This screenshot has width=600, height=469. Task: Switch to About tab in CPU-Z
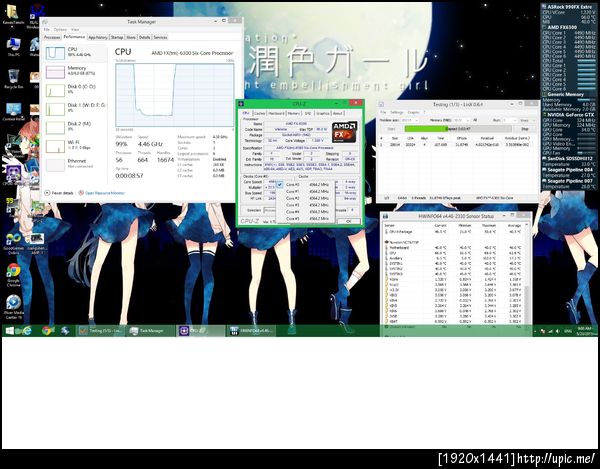(x=338, y=114)
